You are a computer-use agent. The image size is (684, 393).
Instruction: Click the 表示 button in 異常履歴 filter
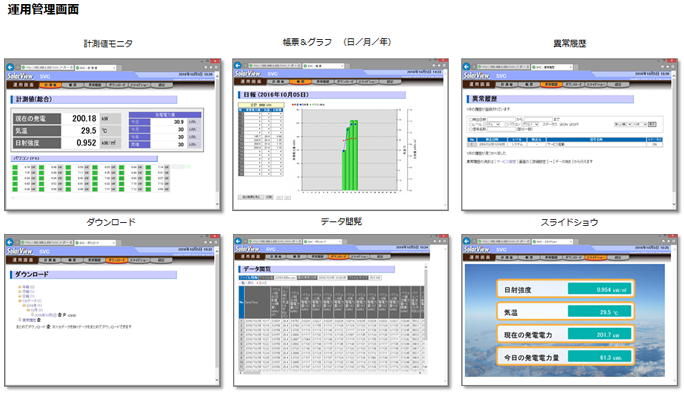(652, 124)
